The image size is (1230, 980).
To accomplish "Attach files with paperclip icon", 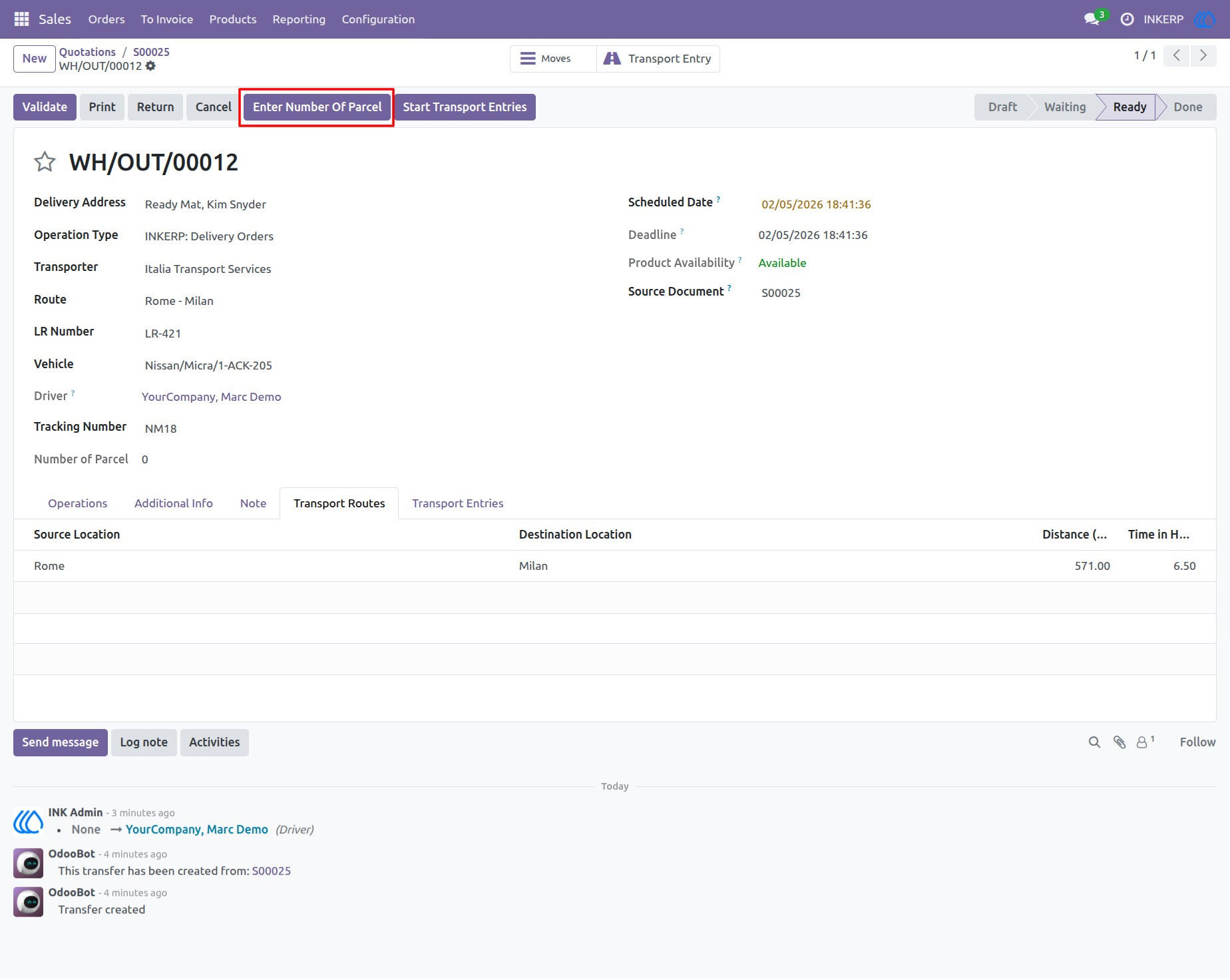I will [x=1120, y=742].
